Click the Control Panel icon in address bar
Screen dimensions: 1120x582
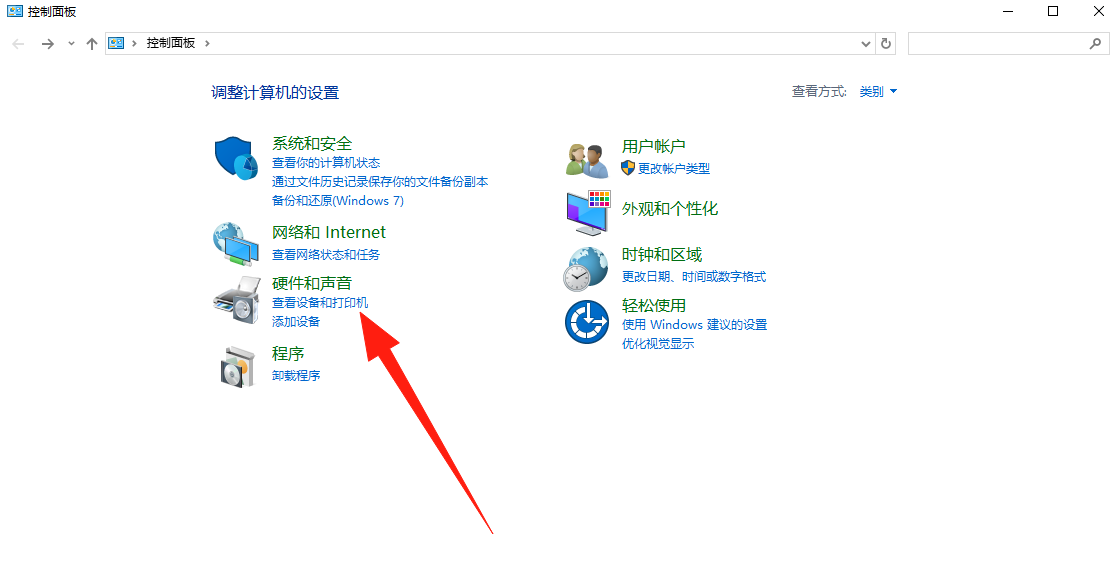click(x=116, y=44)
